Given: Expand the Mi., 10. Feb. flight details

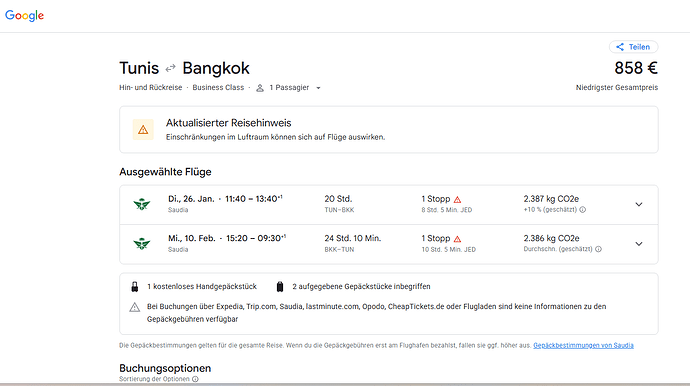Looking at the screenshot, I should [639, 243].
